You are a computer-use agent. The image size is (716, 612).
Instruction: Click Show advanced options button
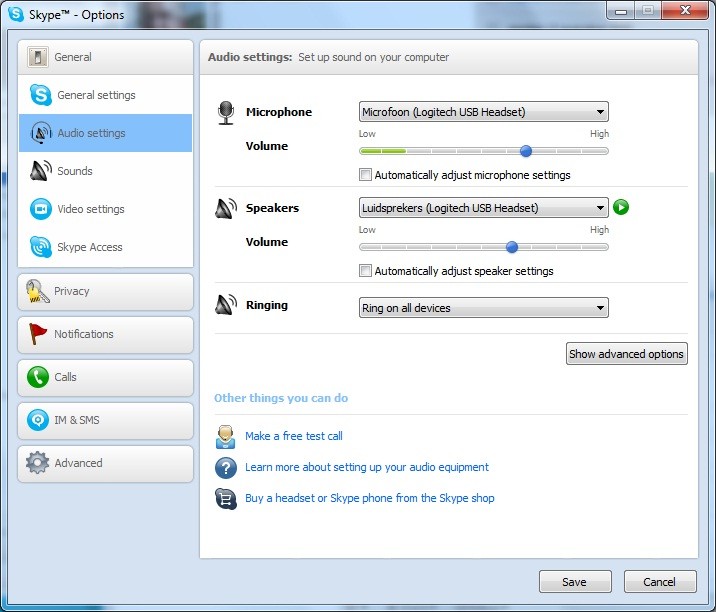[x=626, y=354]
